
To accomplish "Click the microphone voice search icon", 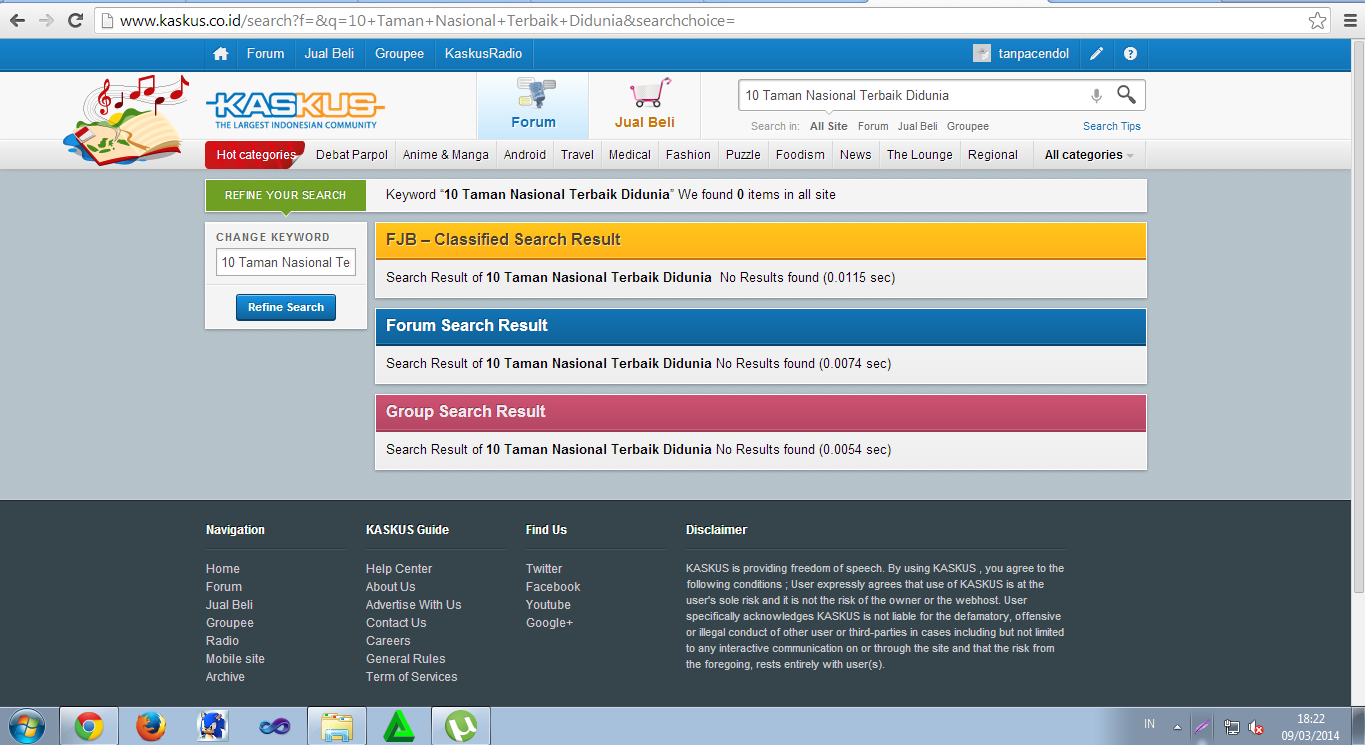I will tap(1096, 95).
